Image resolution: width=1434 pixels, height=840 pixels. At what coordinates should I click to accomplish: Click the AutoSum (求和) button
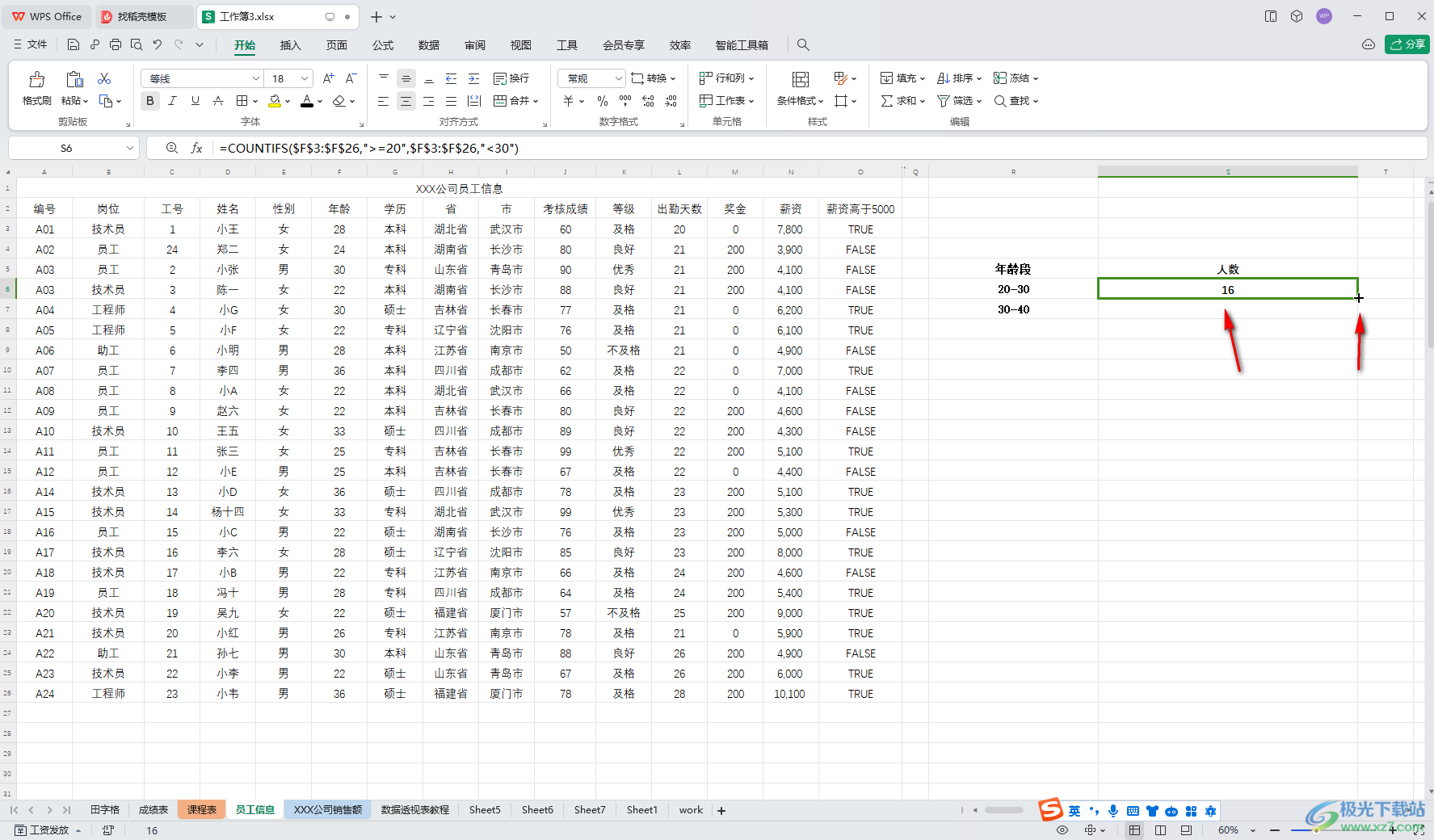902,101
